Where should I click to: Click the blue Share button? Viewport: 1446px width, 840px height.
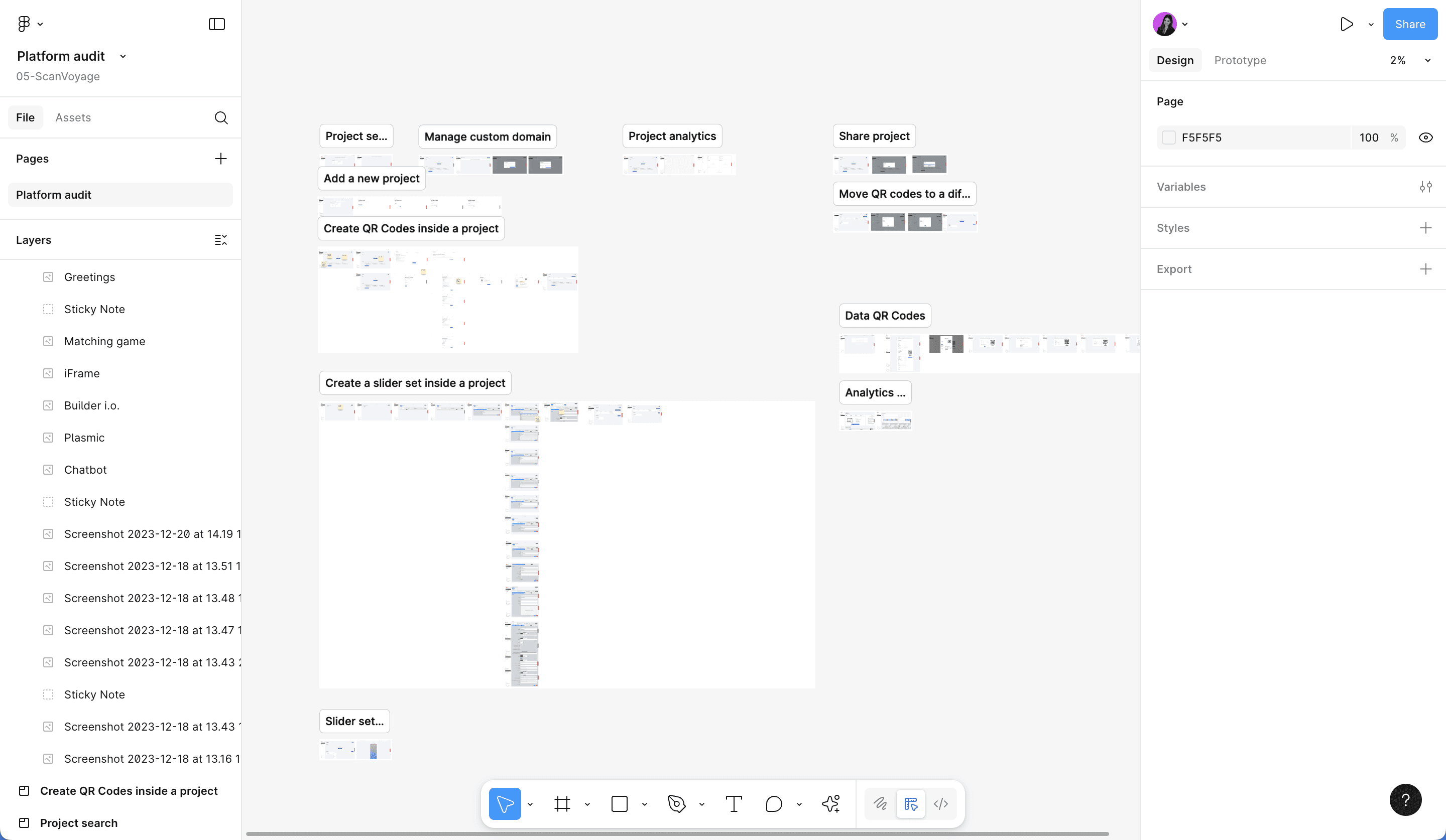pos(1409,24)
